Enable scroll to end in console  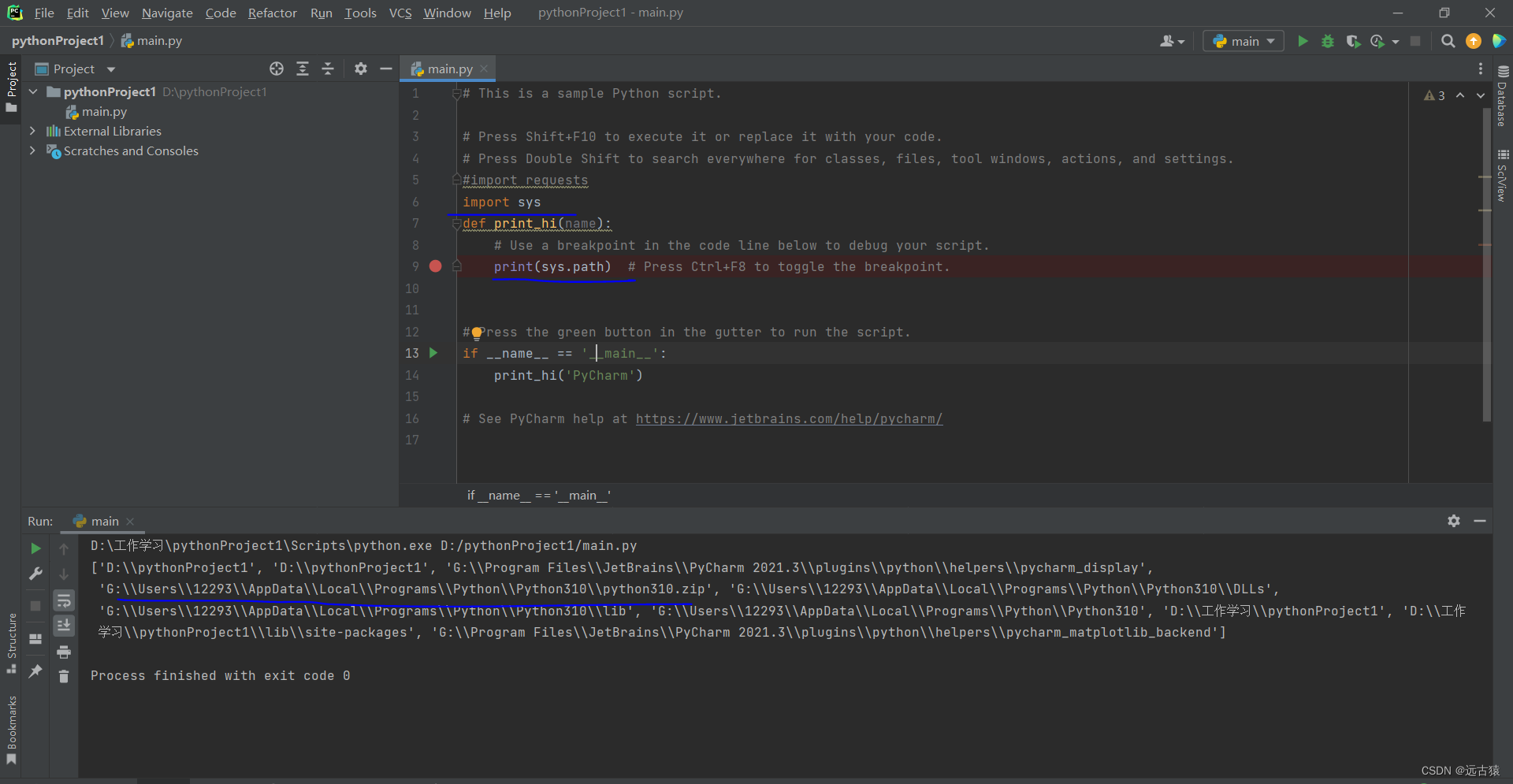click(x=64, y=625)
